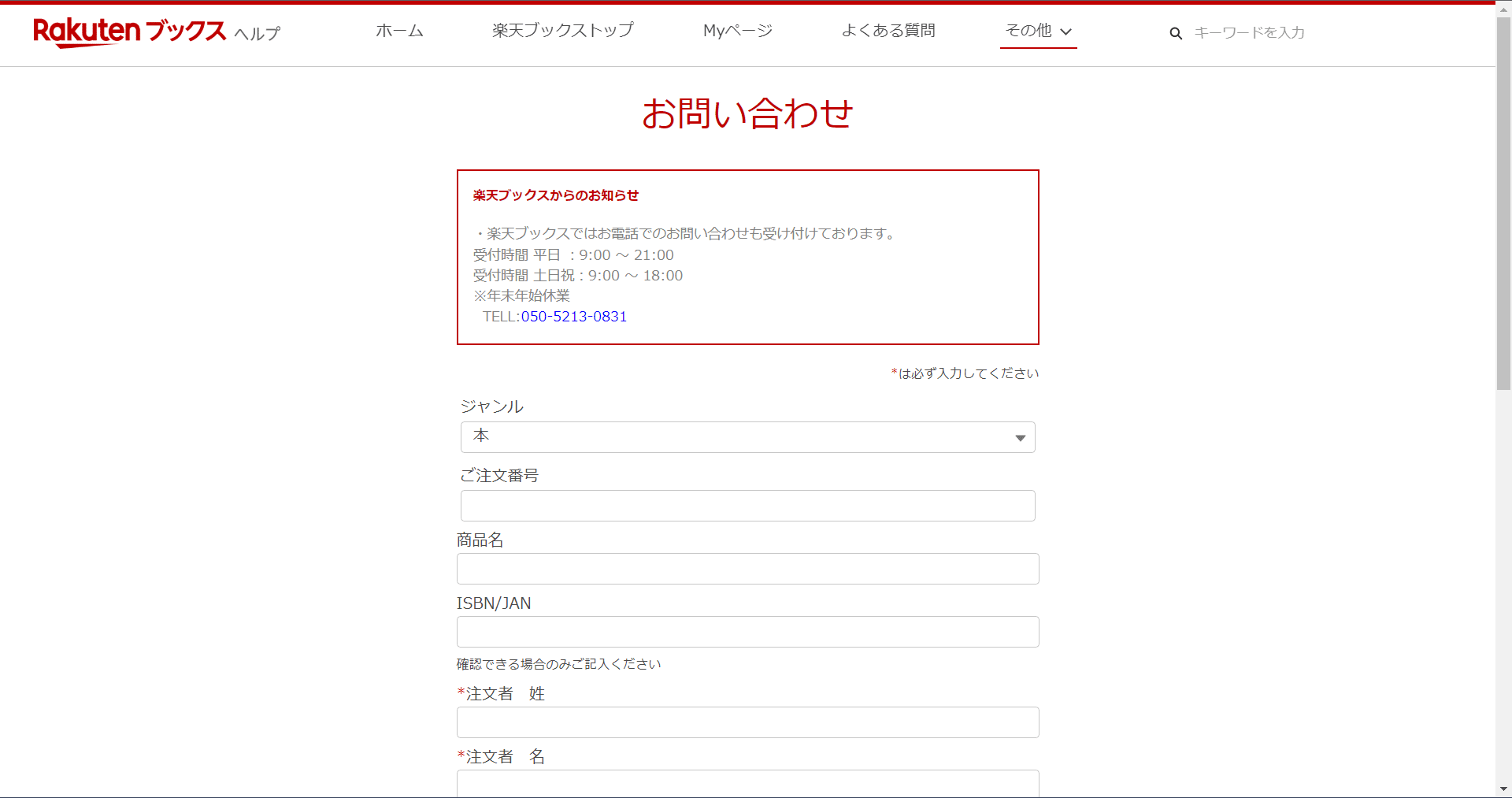Click the ISBN/JAN input box
This screenshot has height=798, width=1512.
coord(747,631)
